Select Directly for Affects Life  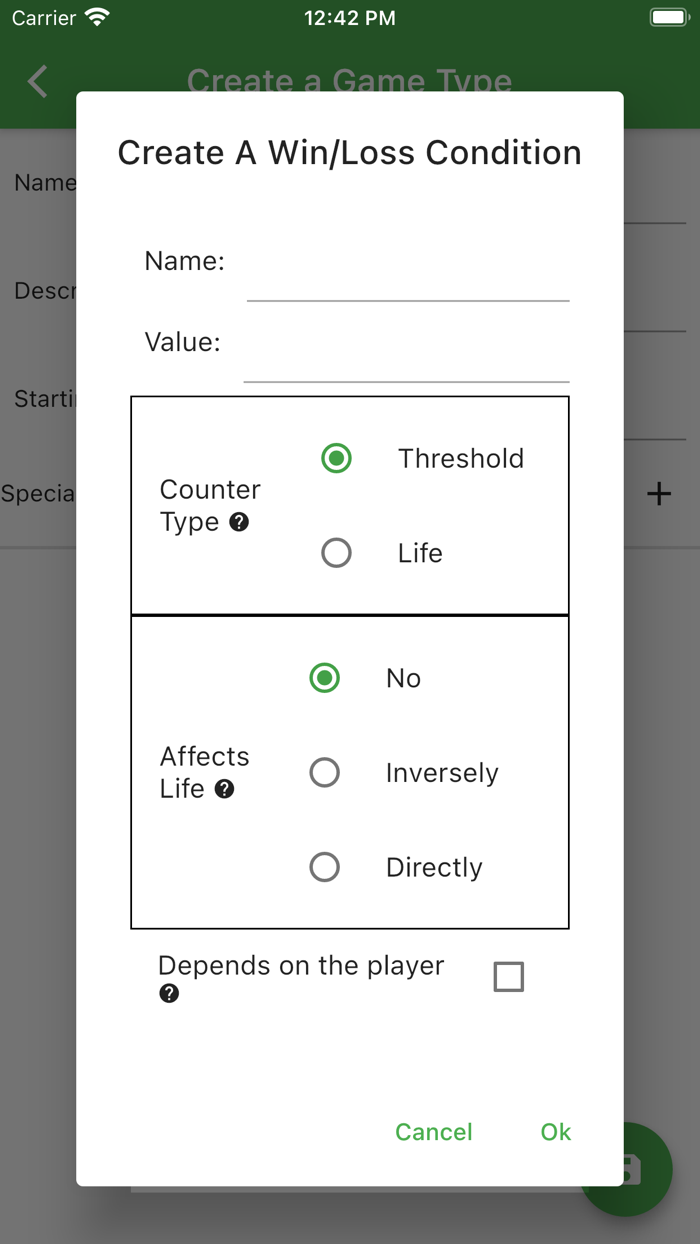(324, 867)
